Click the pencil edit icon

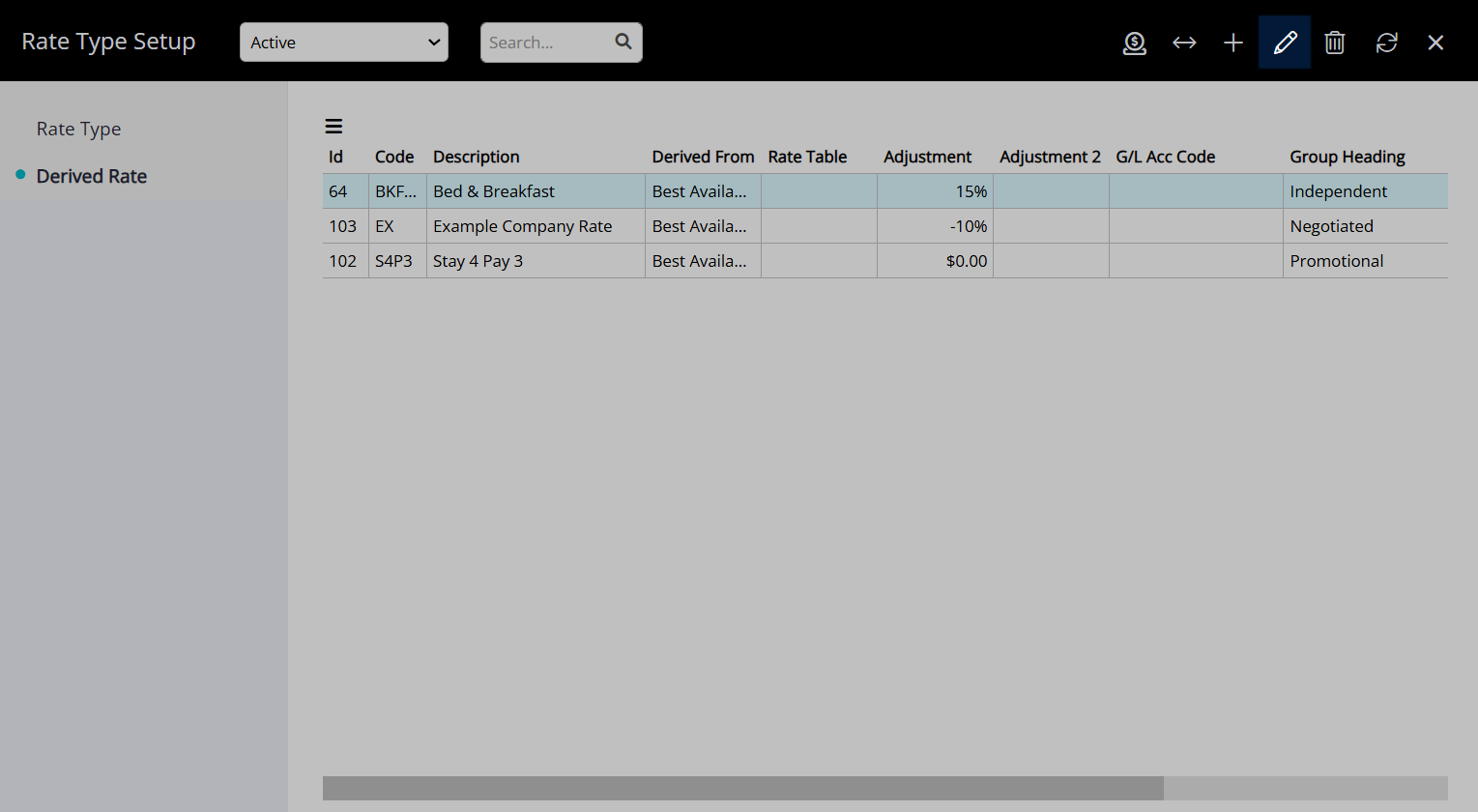pos(1285,43)
